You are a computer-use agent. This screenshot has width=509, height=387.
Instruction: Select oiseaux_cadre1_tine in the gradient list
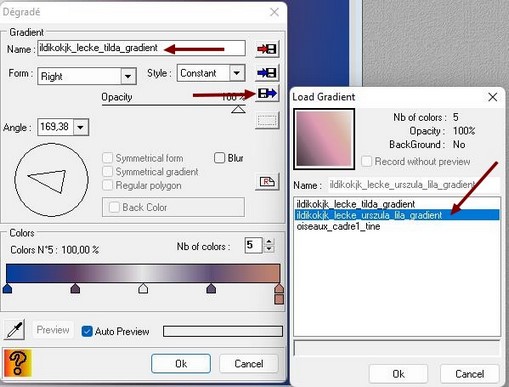(338, 227)
